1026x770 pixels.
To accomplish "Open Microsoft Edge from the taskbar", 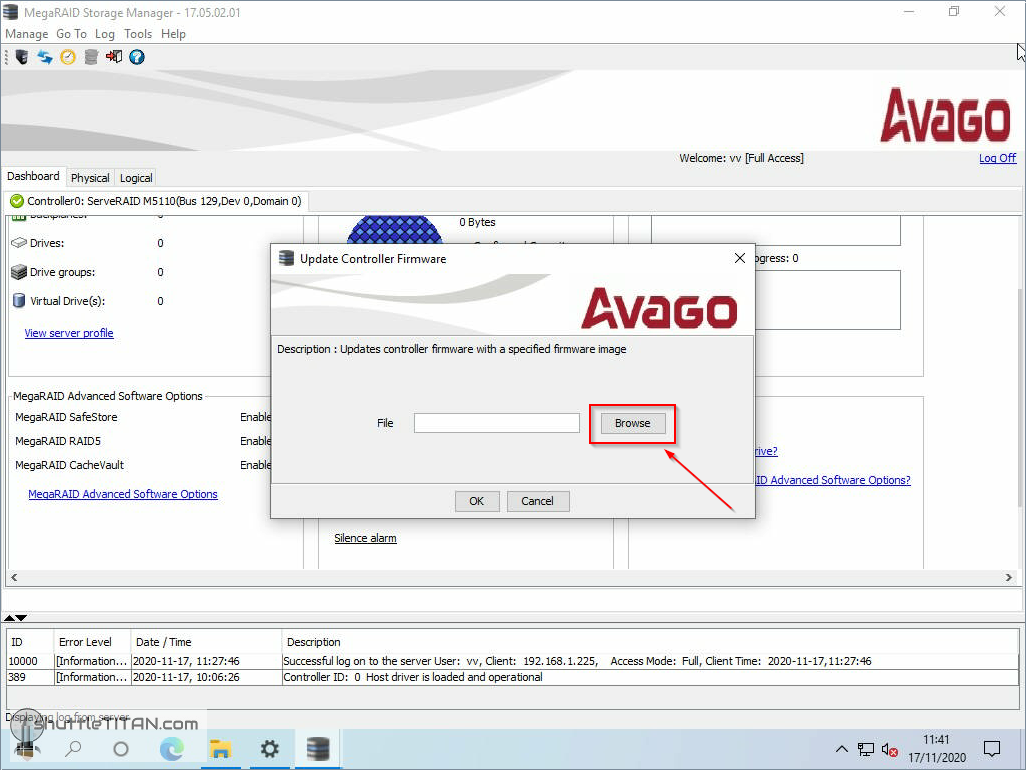I will click(x=171, y=749).
